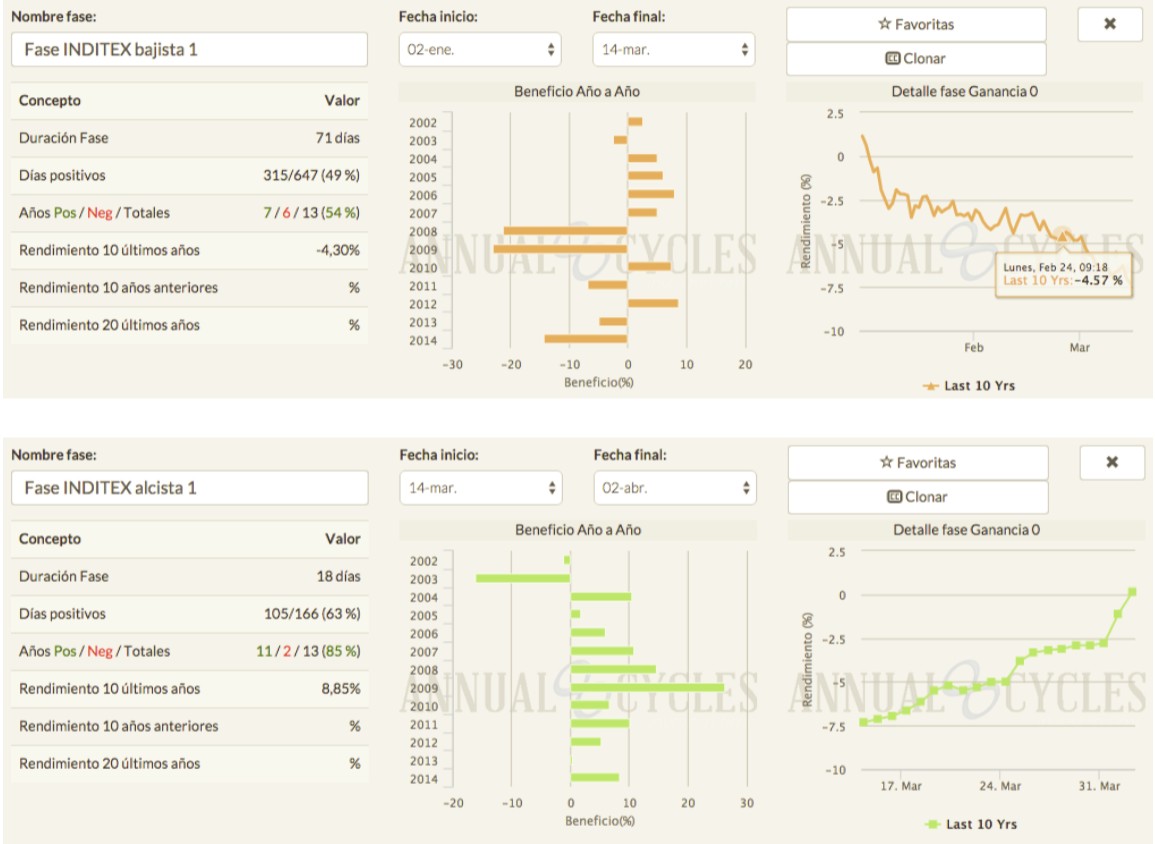
Task: Close the Fase INDITEX bajista 1 panel
Action: [1110, 24]
